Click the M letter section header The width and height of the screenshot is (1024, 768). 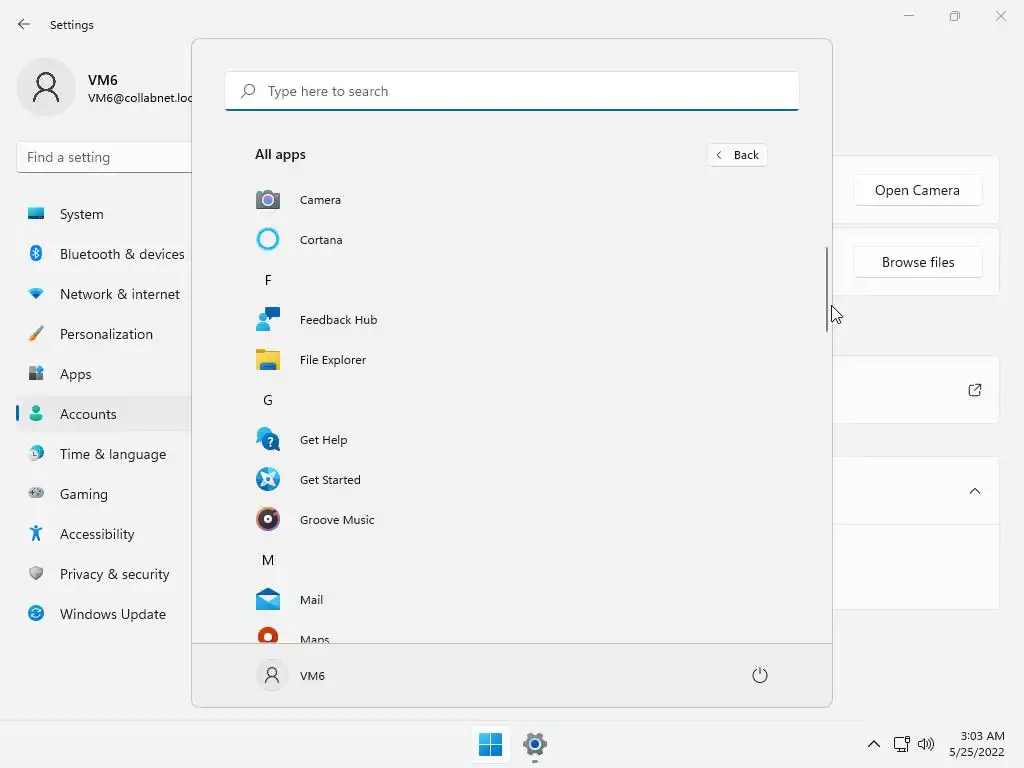(x=268, y=560)
